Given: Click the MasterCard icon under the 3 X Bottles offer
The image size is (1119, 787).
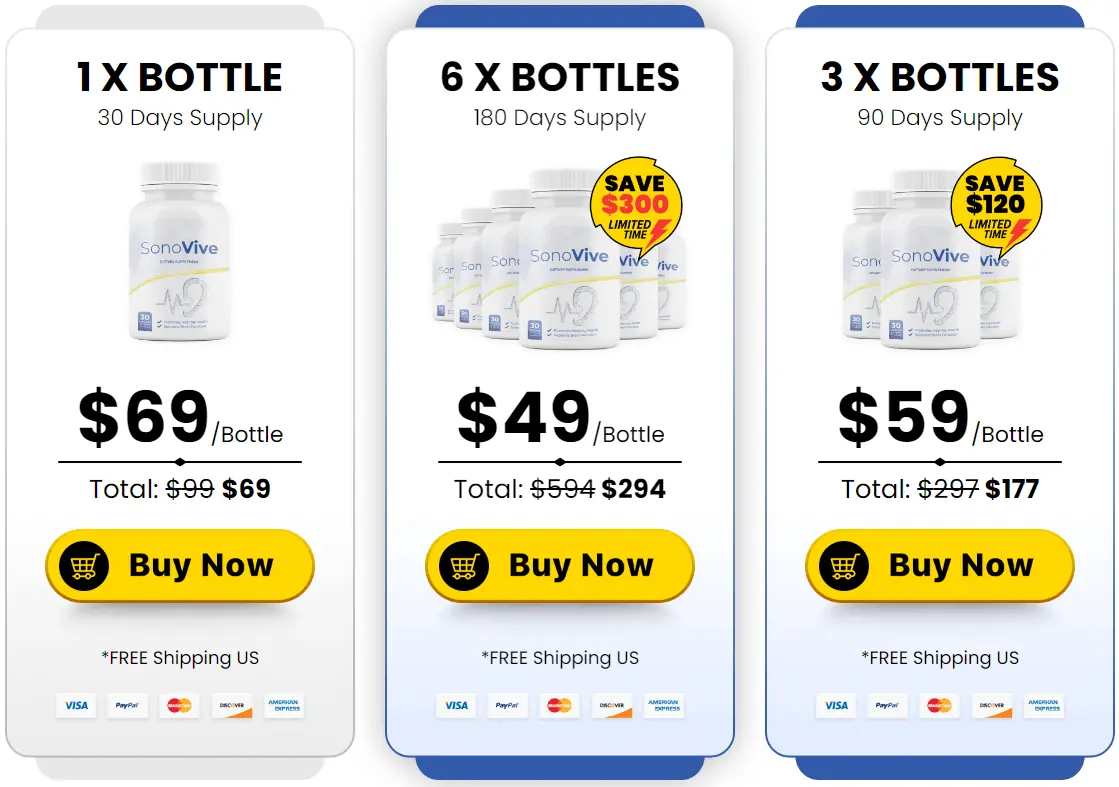Looking at the screenshot, I should pos(939,705).
